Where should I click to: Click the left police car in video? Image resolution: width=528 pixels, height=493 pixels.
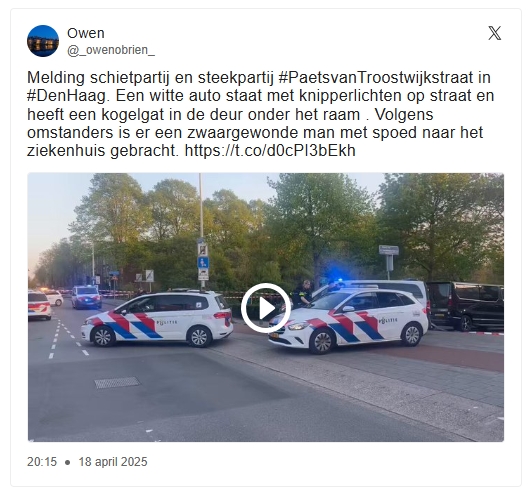[x=157, y=319]
